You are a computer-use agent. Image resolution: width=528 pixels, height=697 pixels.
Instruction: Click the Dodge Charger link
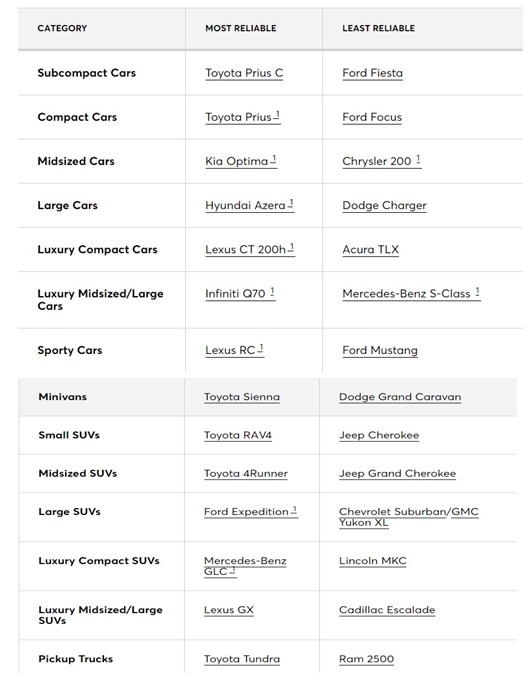(384, 205)
